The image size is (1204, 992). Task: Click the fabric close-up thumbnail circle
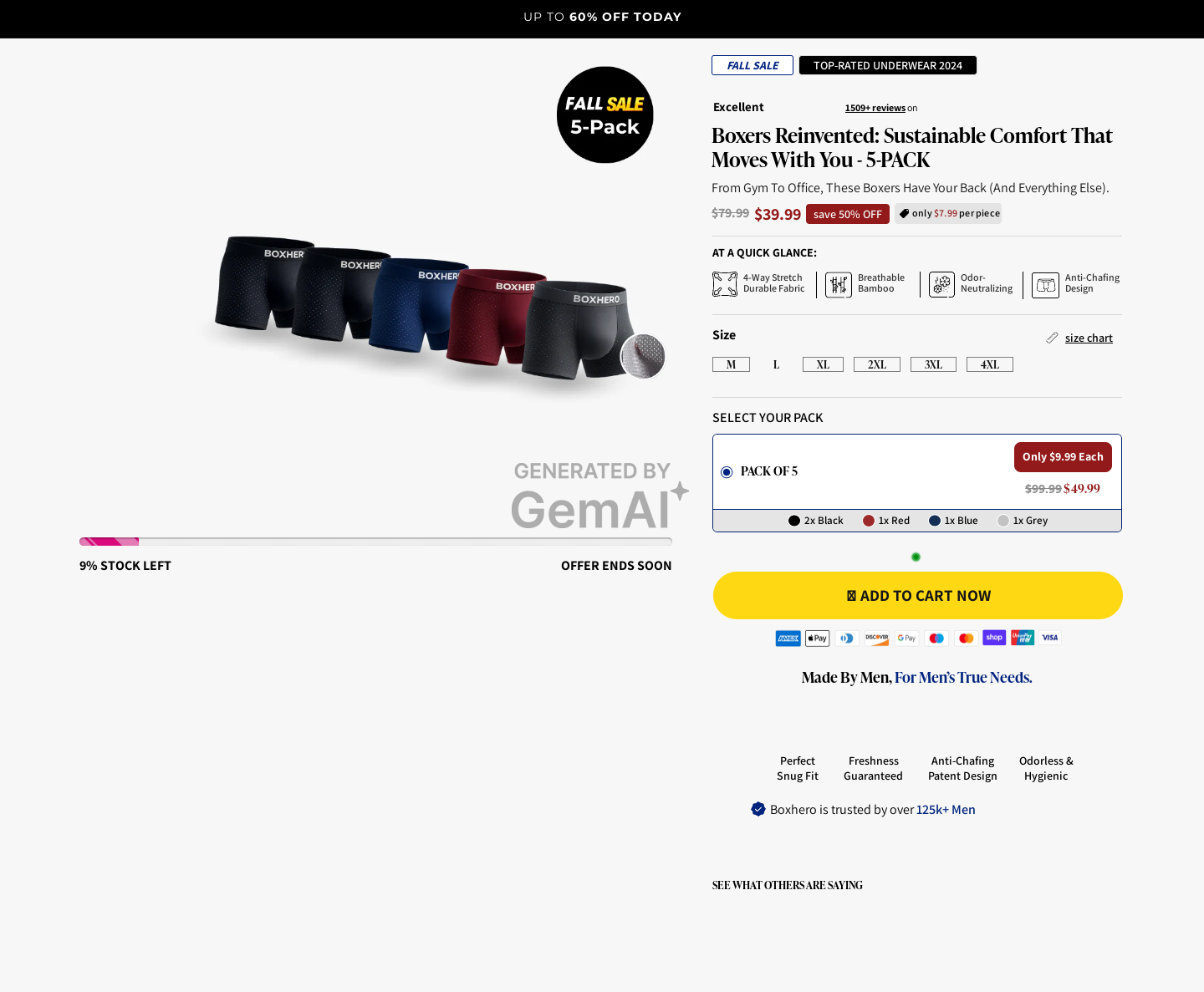point(643,356)
